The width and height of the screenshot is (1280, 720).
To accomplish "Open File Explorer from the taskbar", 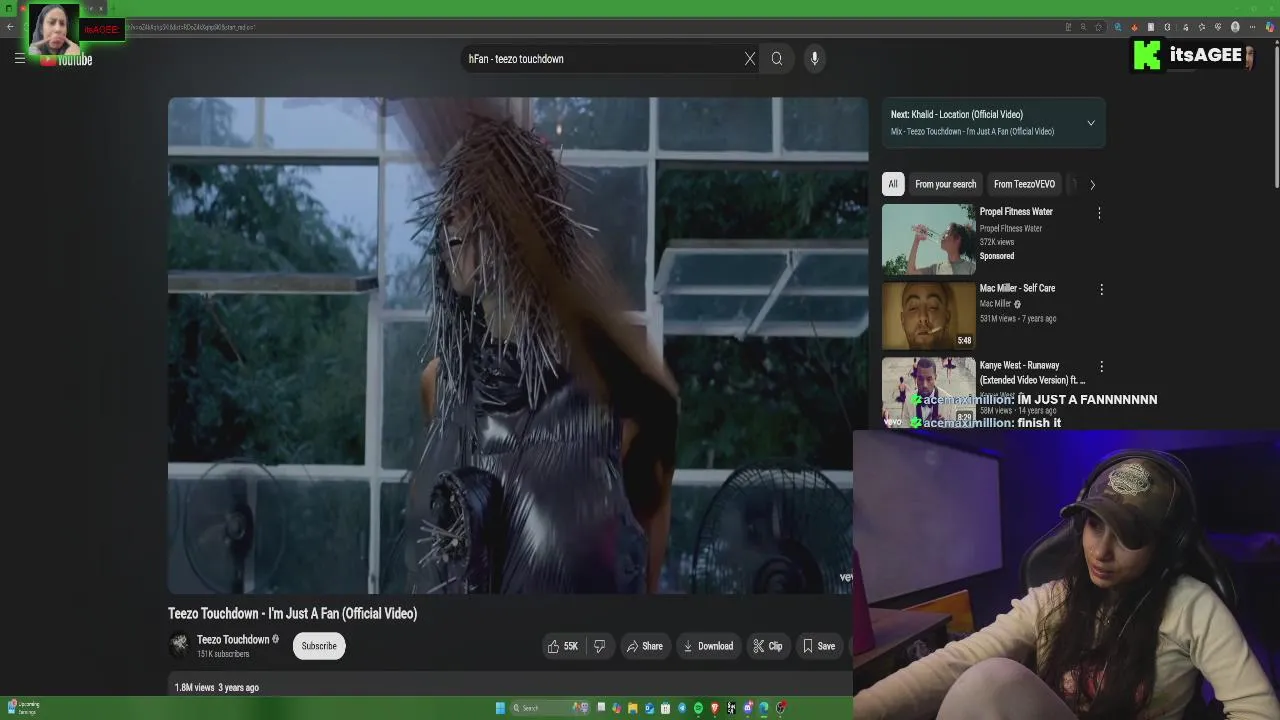I will [x=632, y=708].
